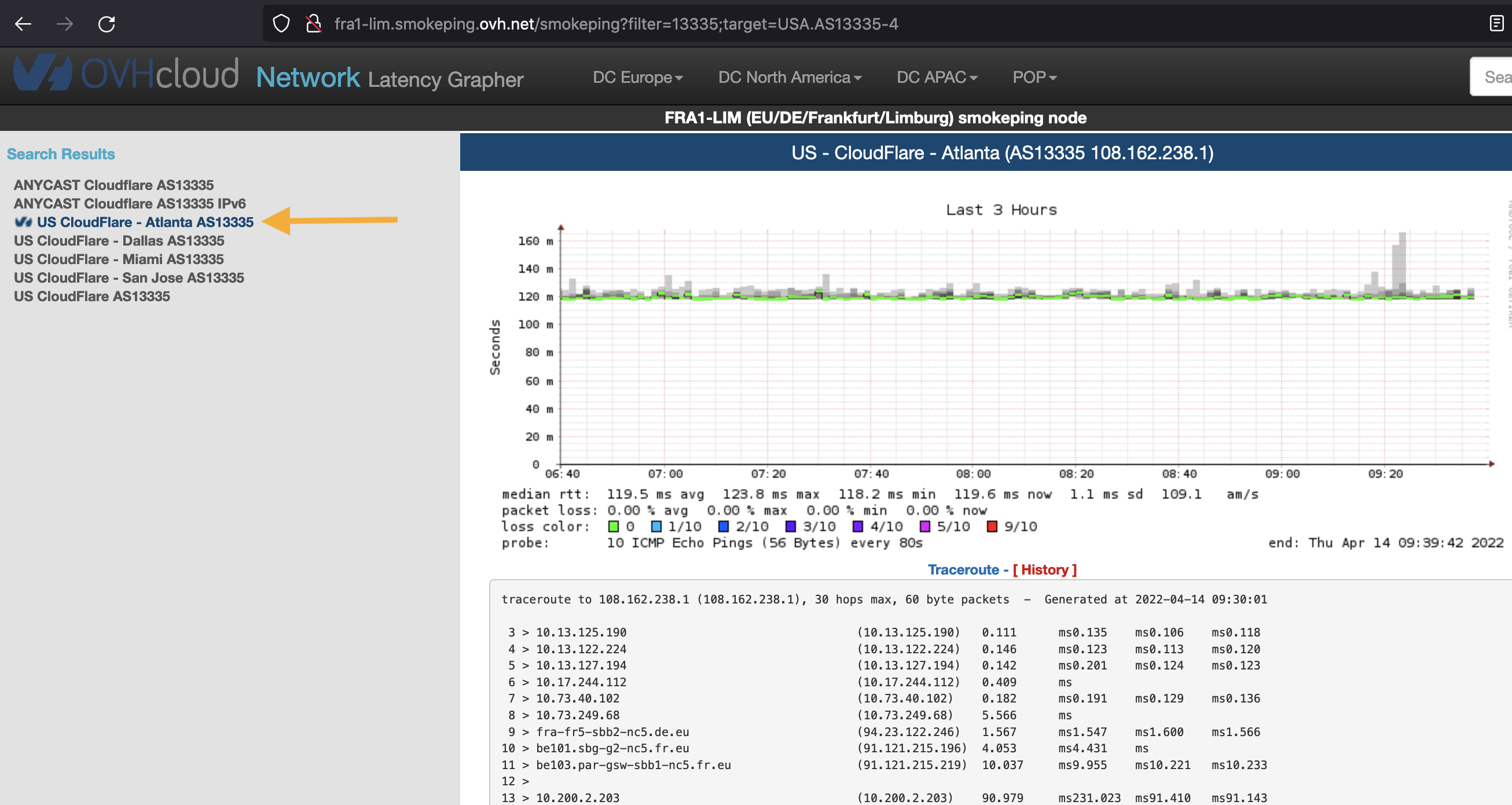Select US CloudFlare - Atlanta AS13335
This screenshot has width=1512, height=805.
coord(145,222)
